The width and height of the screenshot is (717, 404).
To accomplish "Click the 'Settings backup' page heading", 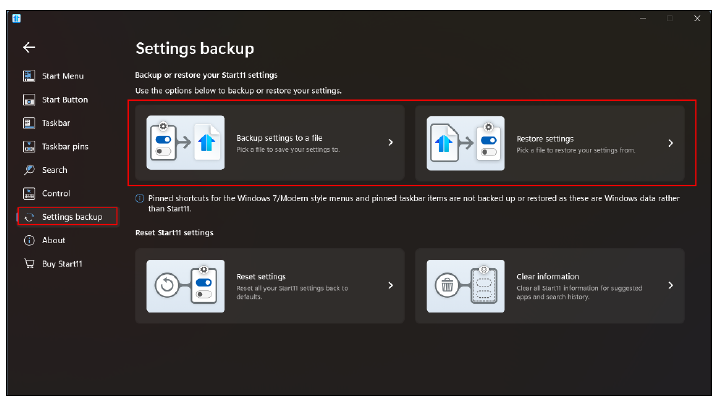I will point(195,48).
